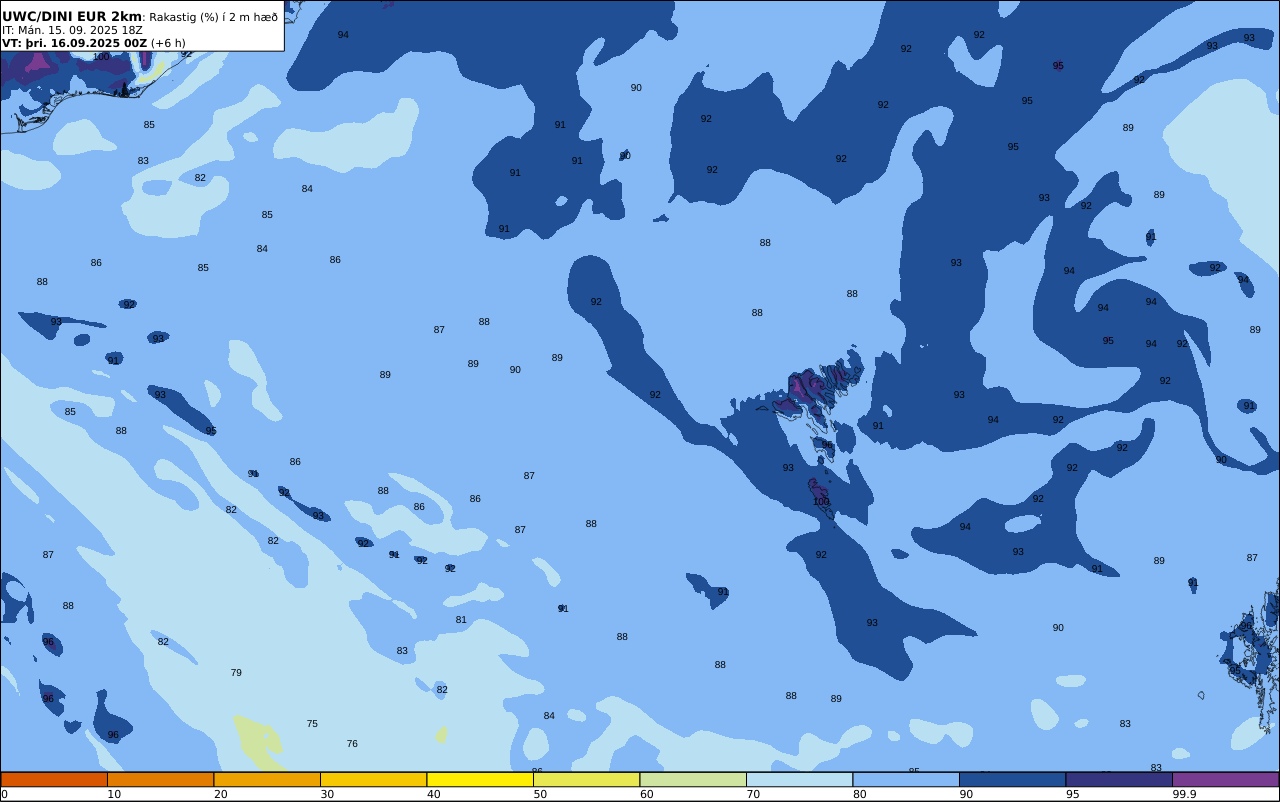Click the map title 'UWC/DINI EUR 2km'
This screenshot has width=1280, height=802.
(72, 17)
